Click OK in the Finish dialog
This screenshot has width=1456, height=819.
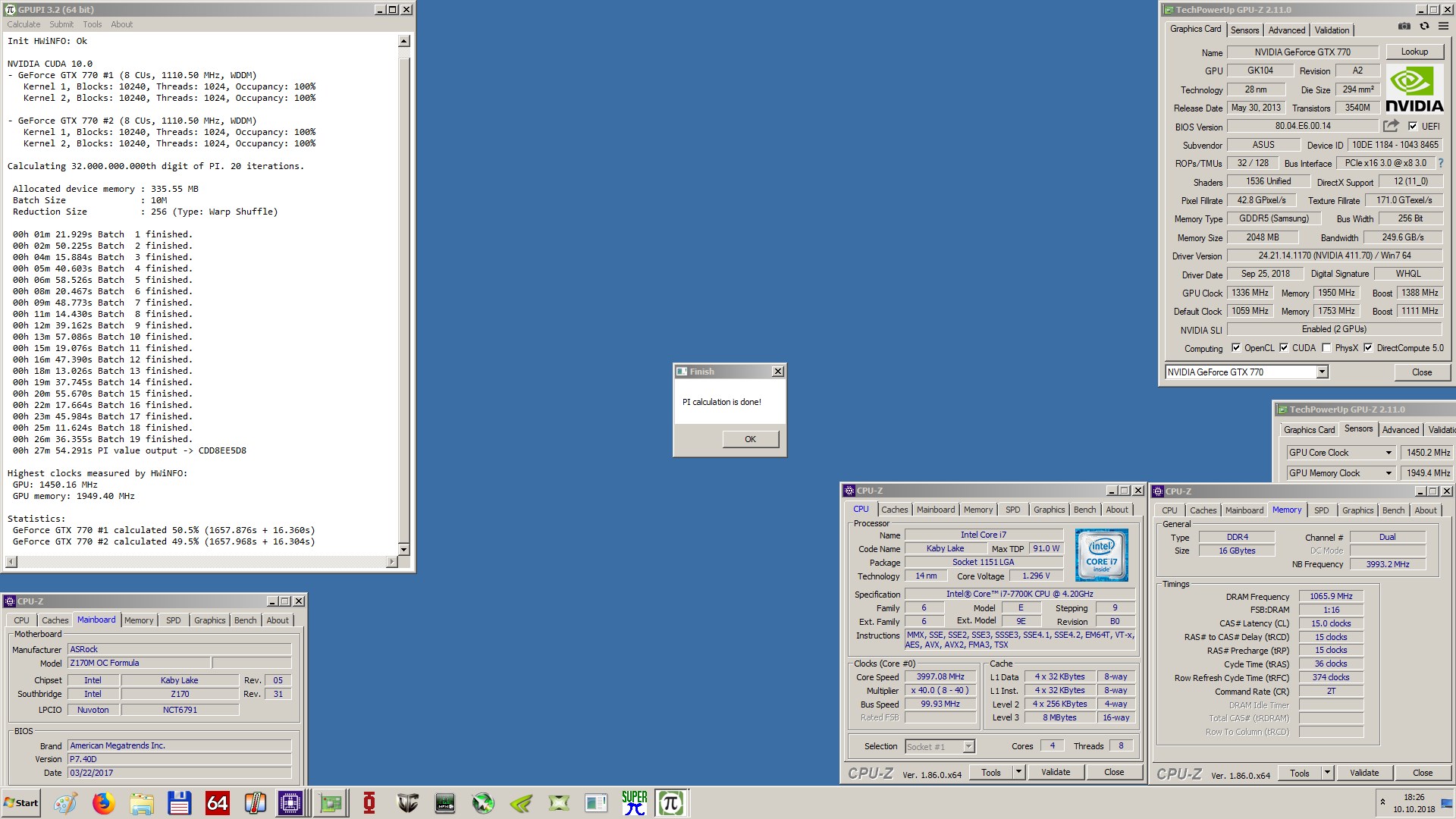[750, 439]
